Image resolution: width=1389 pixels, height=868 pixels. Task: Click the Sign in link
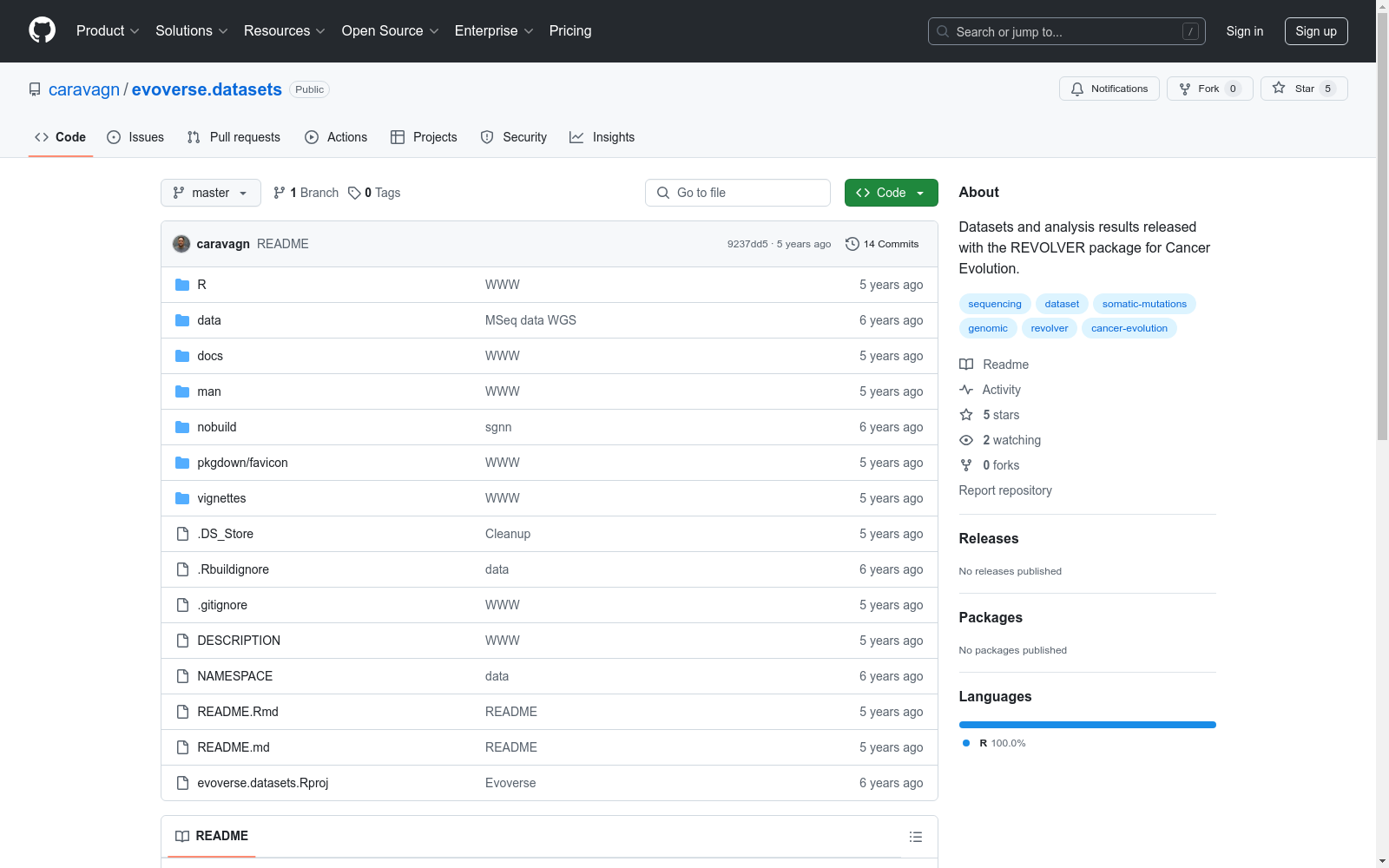pos(1245,31)
